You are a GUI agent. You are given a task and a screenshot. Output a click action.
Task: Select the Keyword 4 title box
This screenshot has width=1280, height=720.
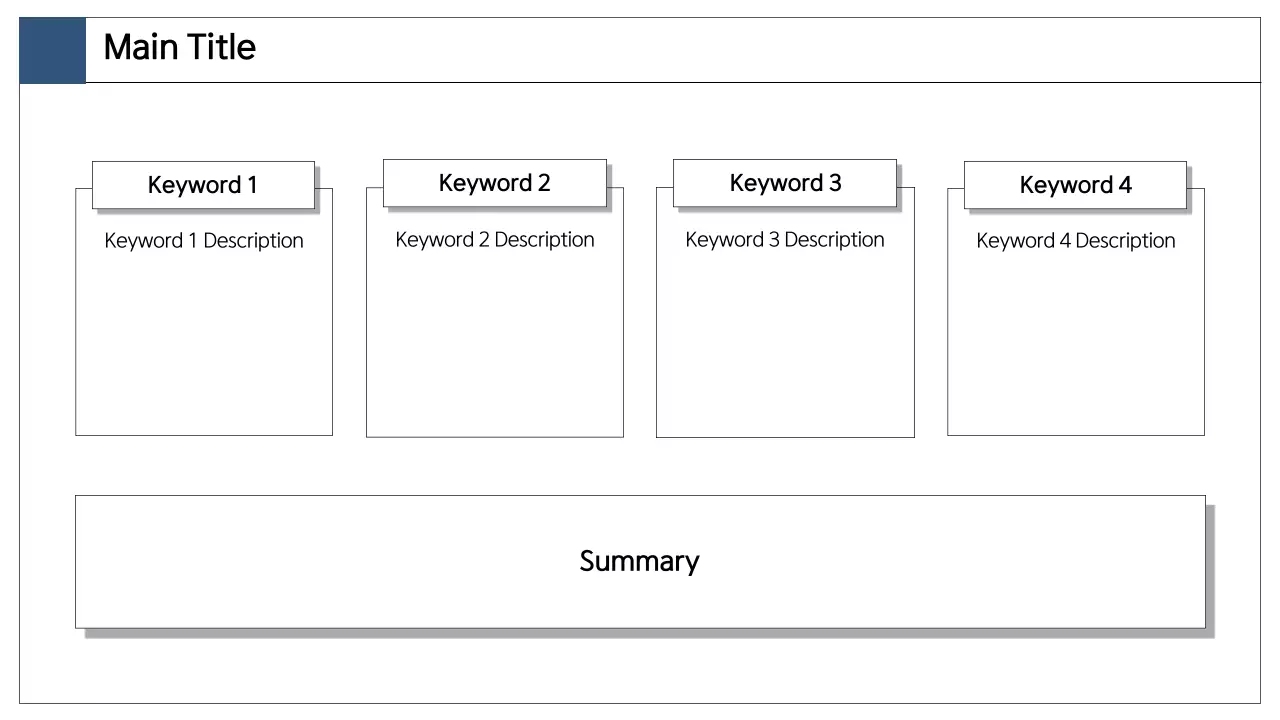(x=1075, y=185)
